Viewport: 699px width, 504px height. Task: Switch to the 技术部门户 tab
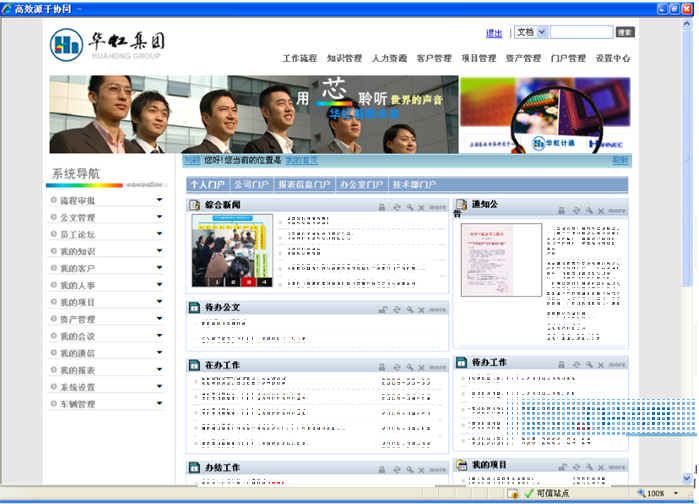(x=414, y=184)
